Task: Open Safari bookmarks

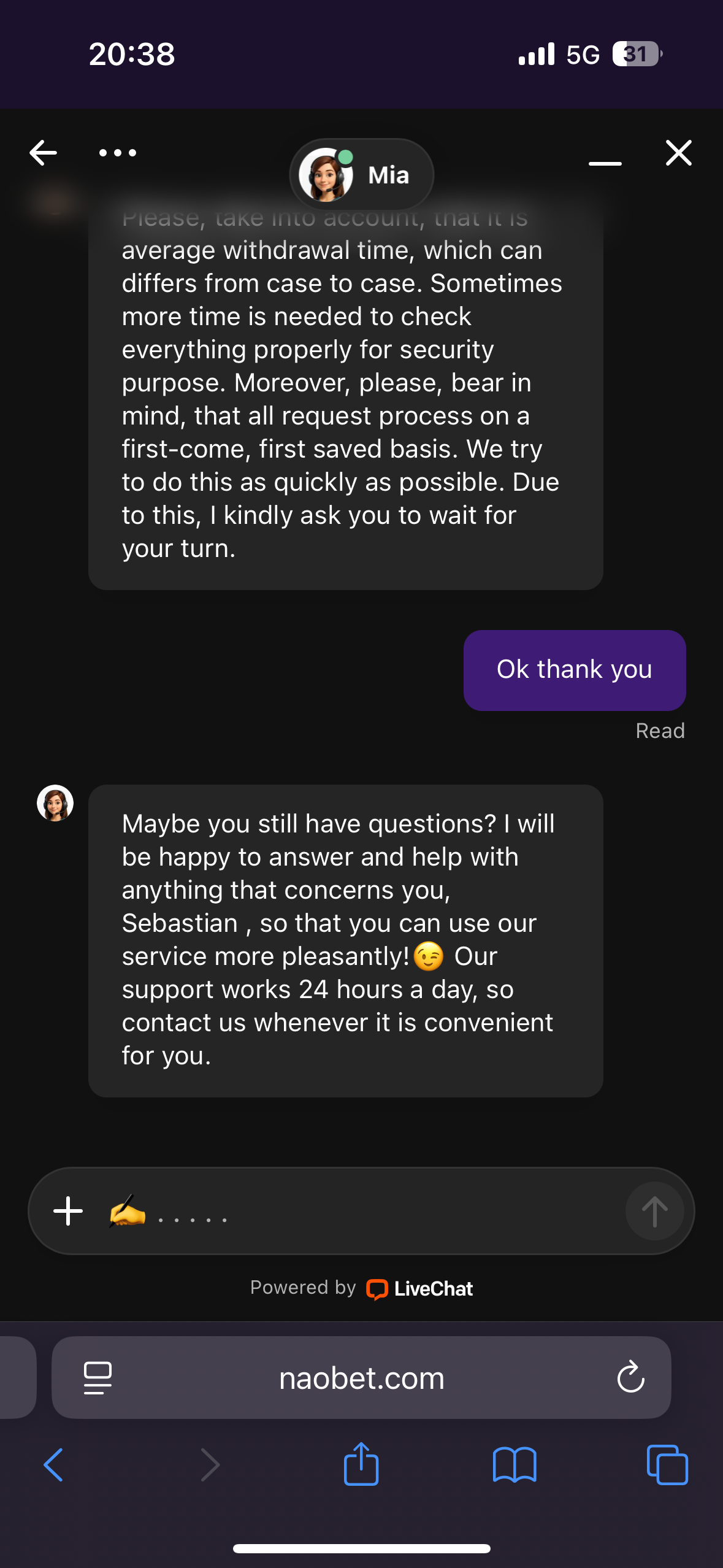Action: (515, 1465)
